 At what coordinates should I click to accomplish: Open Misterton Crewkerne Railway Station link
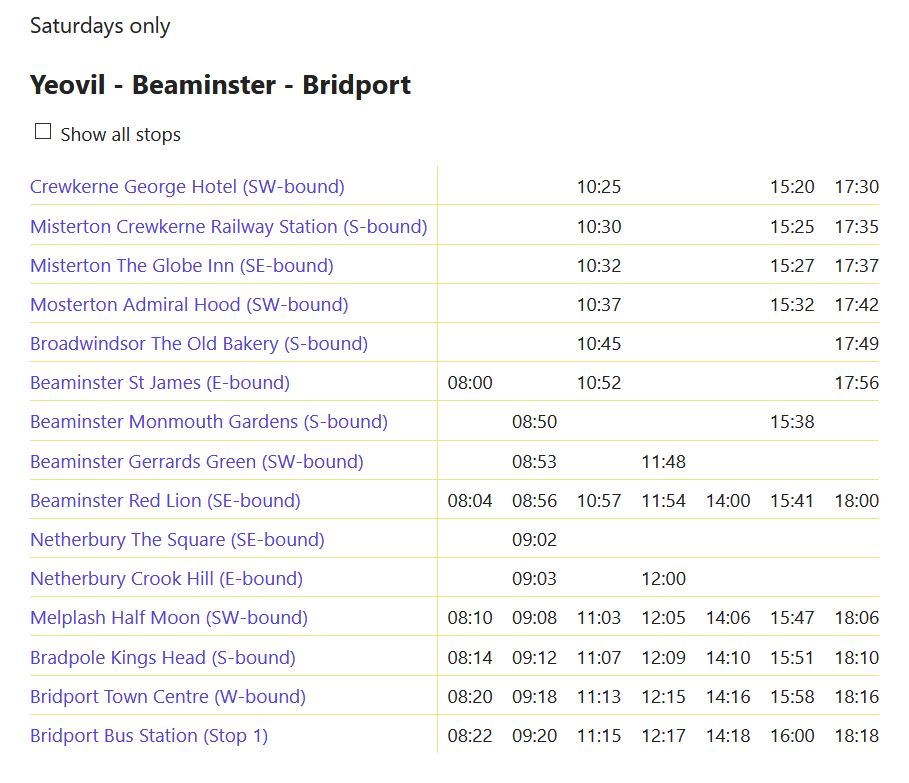[x=228, y=227]
